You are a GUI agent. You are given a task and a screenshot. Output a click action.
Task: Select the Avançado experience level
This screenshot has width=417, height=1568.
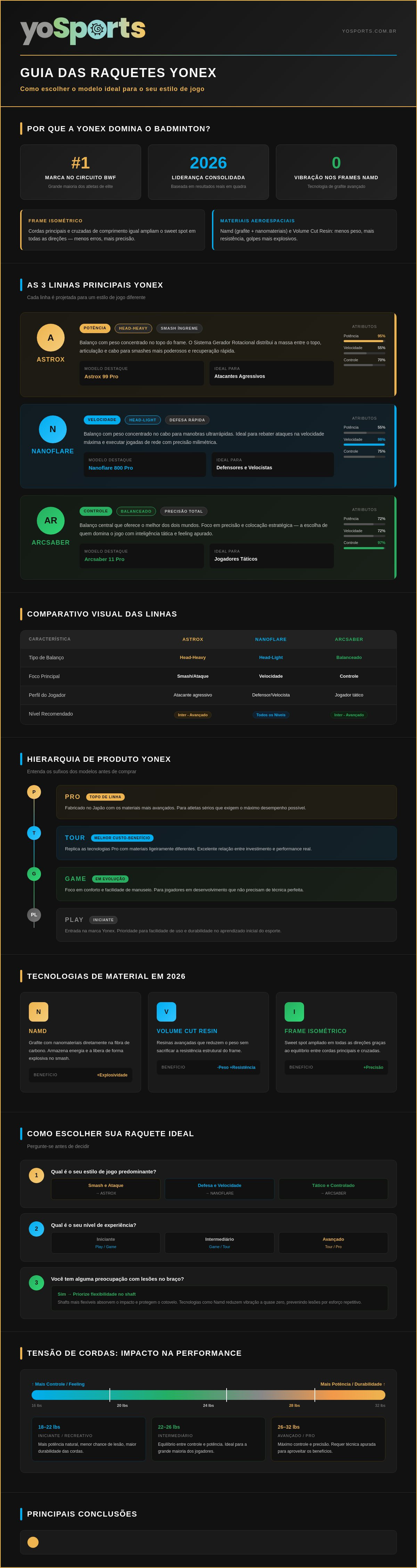tap(333, 1243)
